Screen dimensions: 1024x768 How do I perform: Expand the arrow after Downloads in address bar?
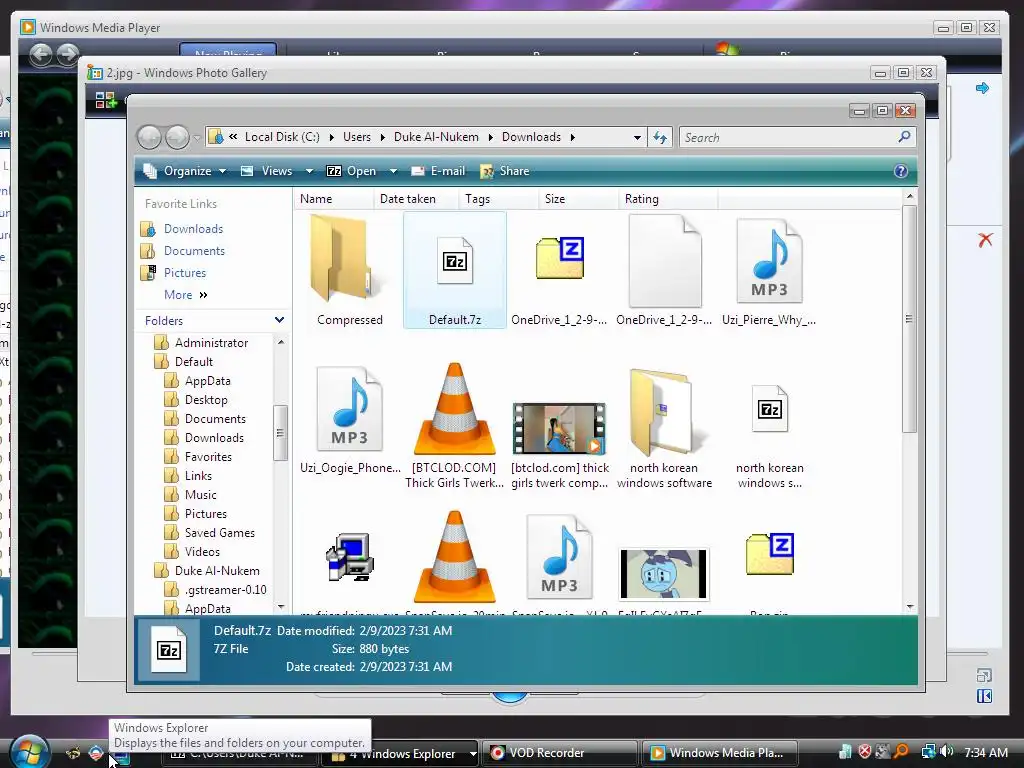coord(573,137)
